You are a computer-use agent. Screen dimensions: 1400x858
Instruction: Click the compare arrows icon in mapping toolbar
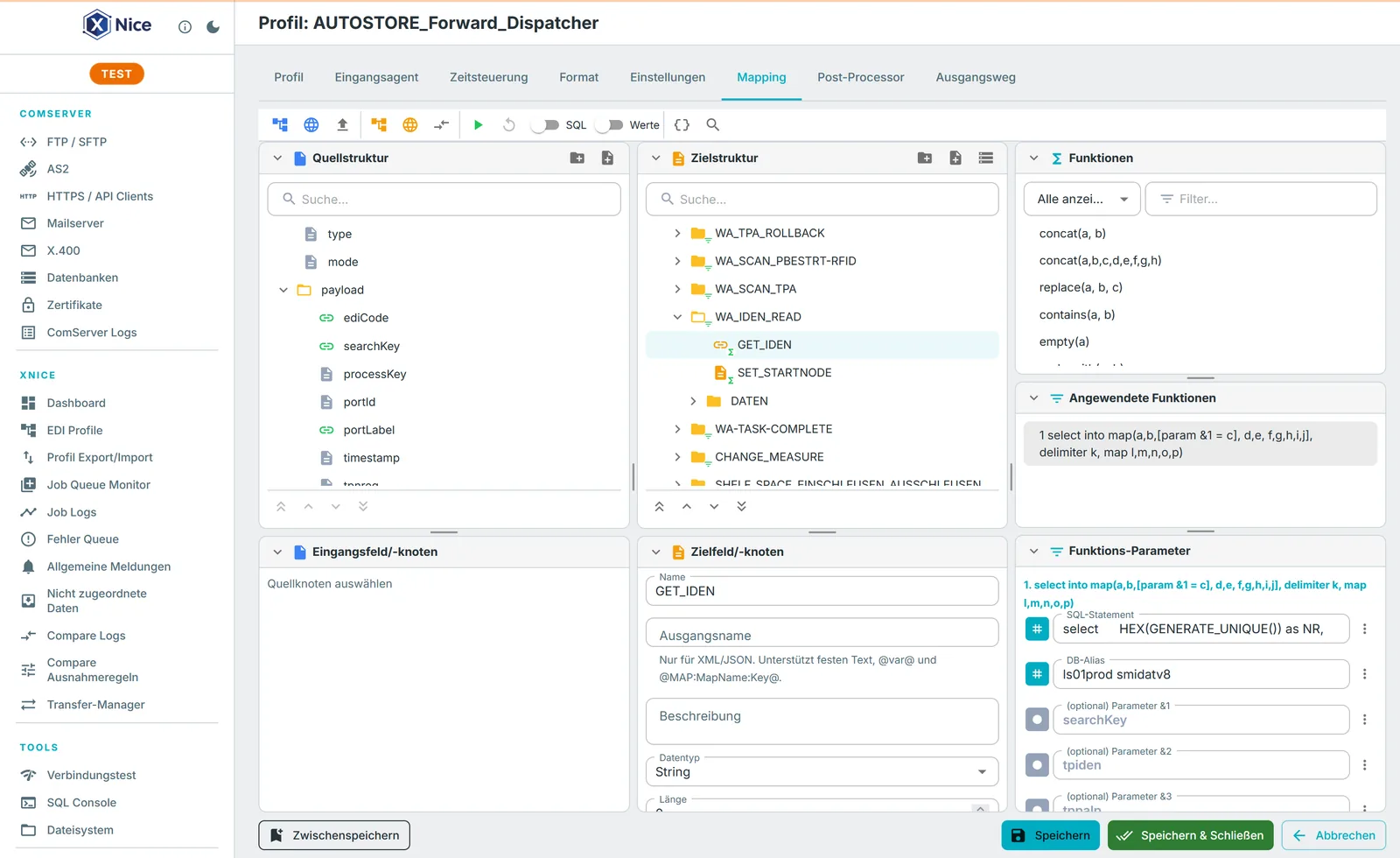441,125
